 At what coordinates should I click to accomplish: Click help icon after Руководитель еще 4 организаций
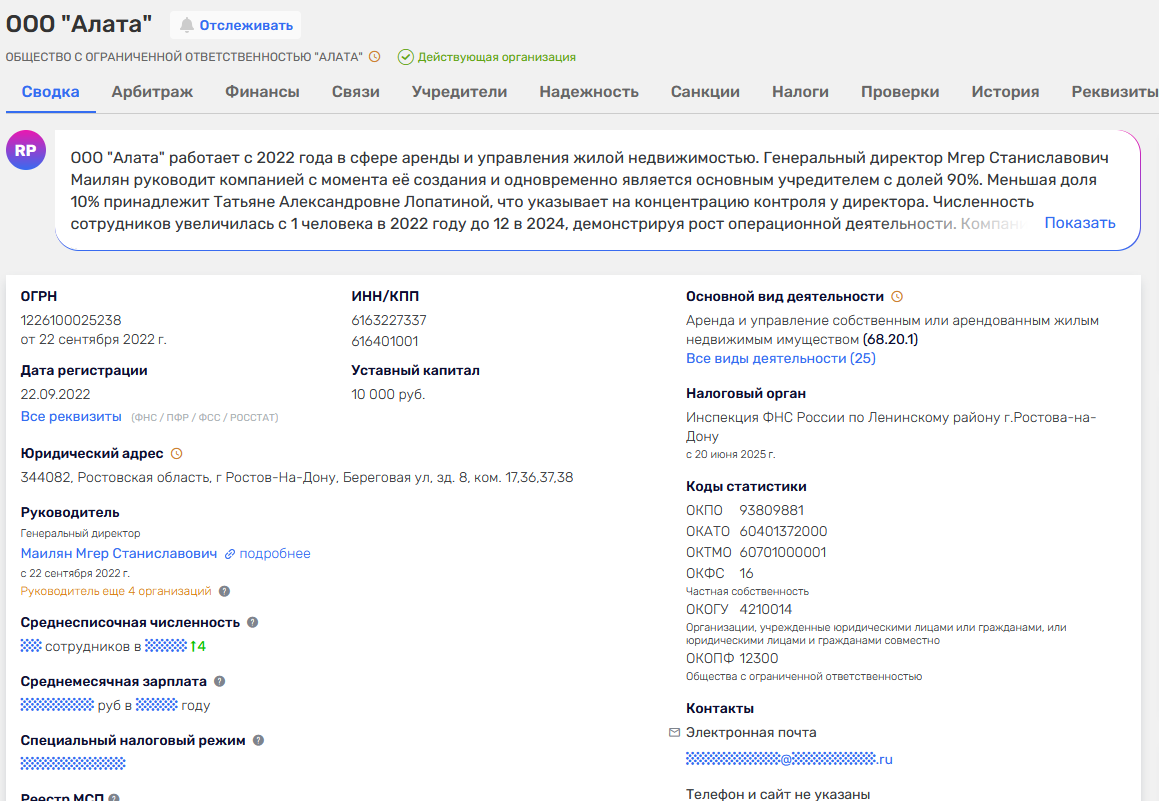[x=225, y=591]
